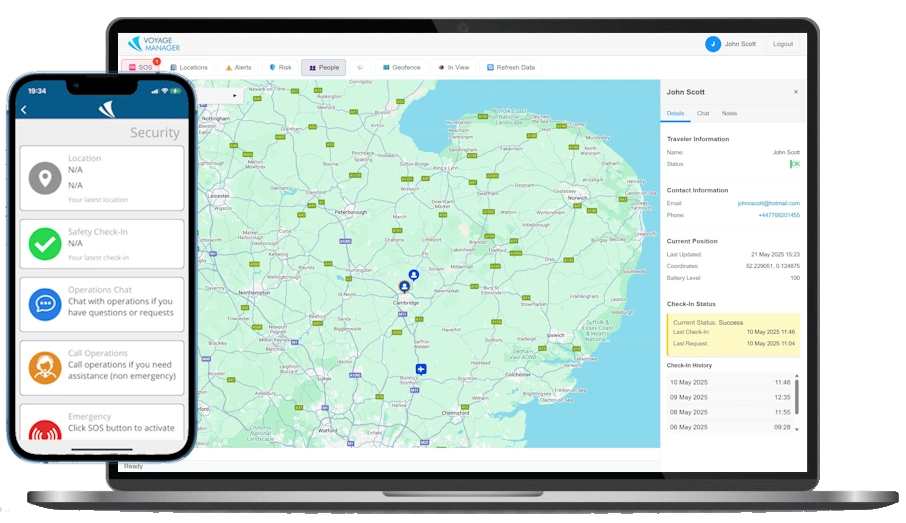Click the red SOS notification badge
This screenshot has height=523, width=906.
tap(157, 61)
